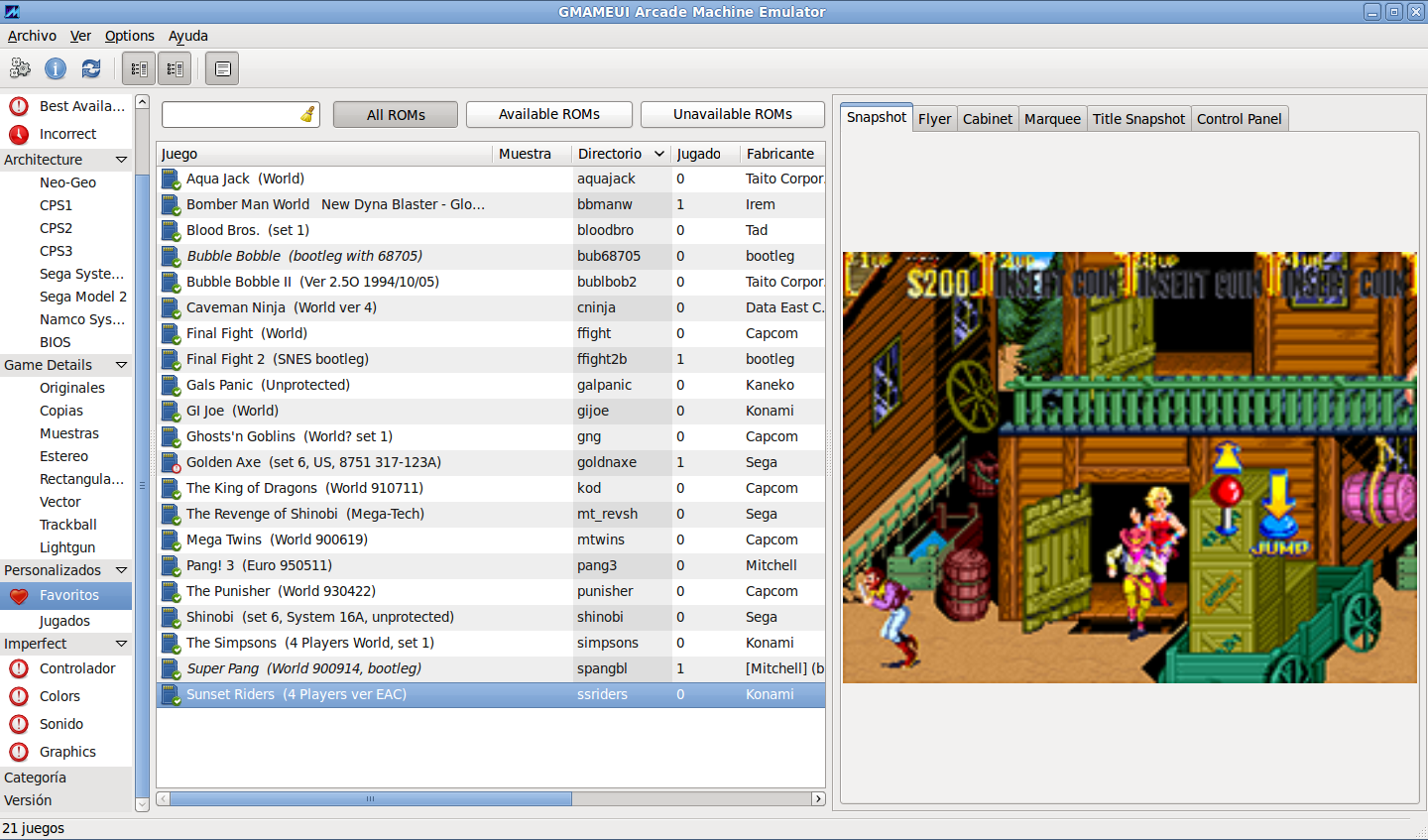Click the sidebar scroll up arrow

point(142,102)
